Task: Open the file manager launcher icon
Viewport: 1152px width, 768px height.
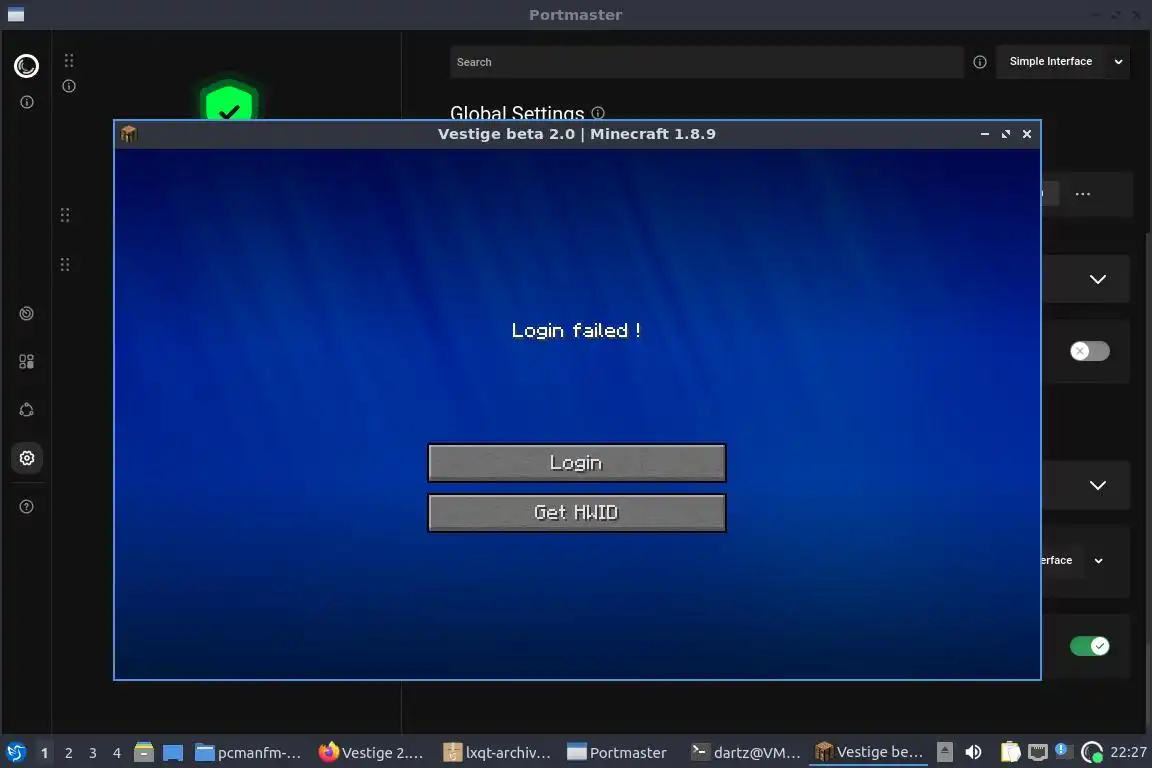Action: click(144, 752)
